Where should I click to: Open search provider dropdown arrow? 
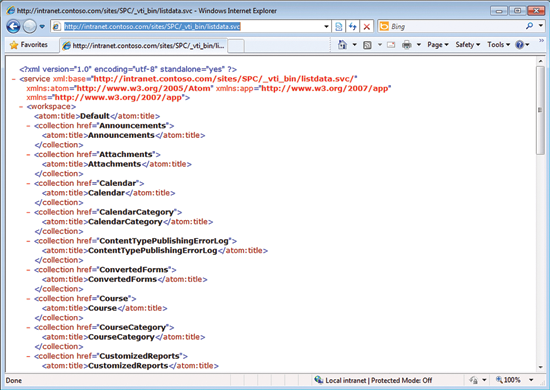click(541, 26)
